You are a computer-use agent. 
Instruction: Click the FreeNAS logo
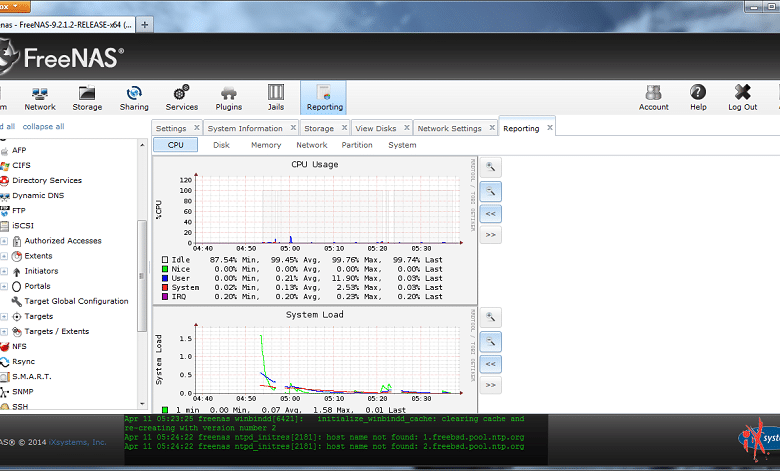[x=61, y=58]
